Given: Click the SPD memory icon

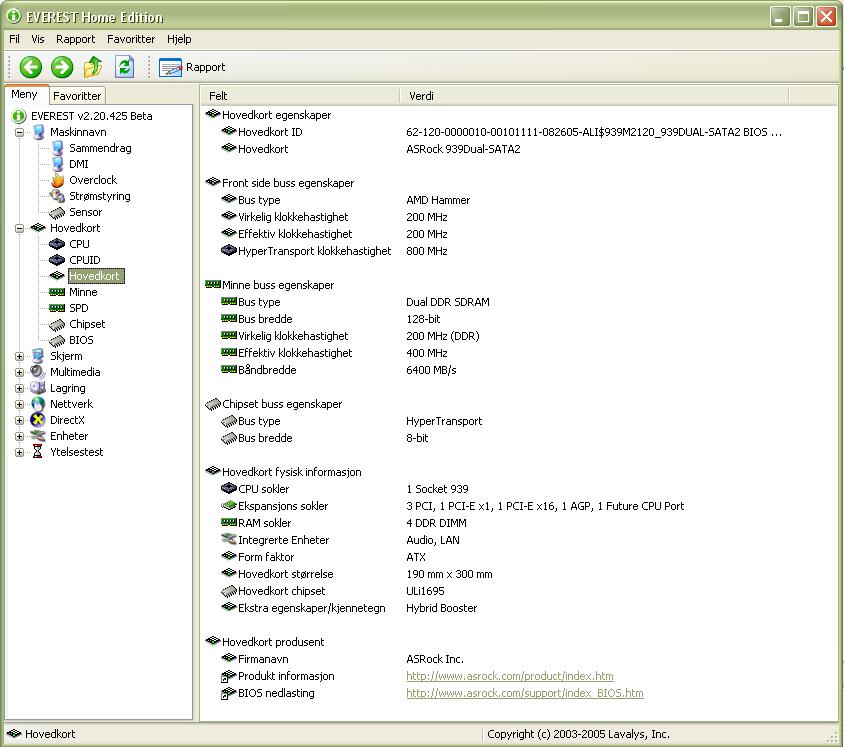Looking at the screenshot, I should [x=57, y=308].
